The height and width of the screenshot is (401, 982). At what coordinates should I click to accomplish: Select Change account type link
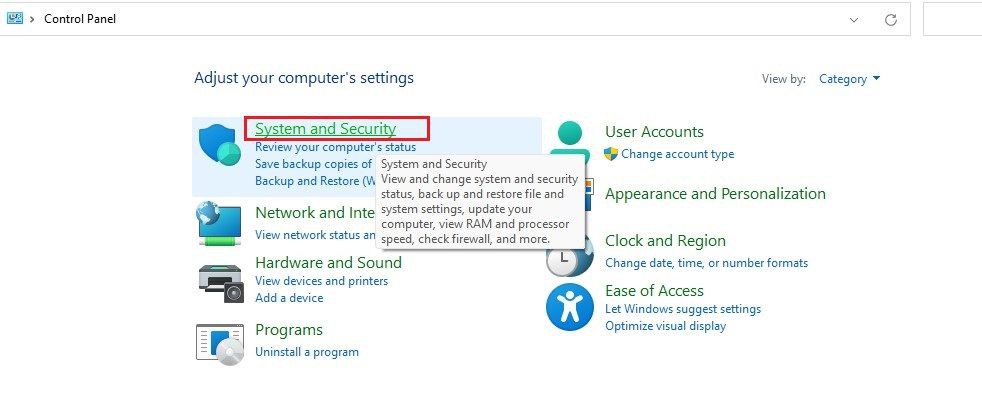coord(678,154)
